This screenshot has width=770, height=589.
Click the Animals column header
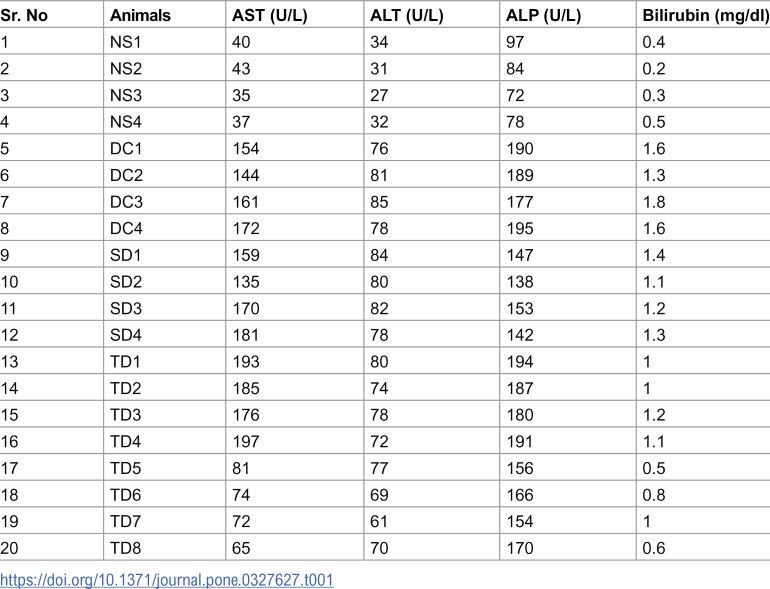(140, 15)
